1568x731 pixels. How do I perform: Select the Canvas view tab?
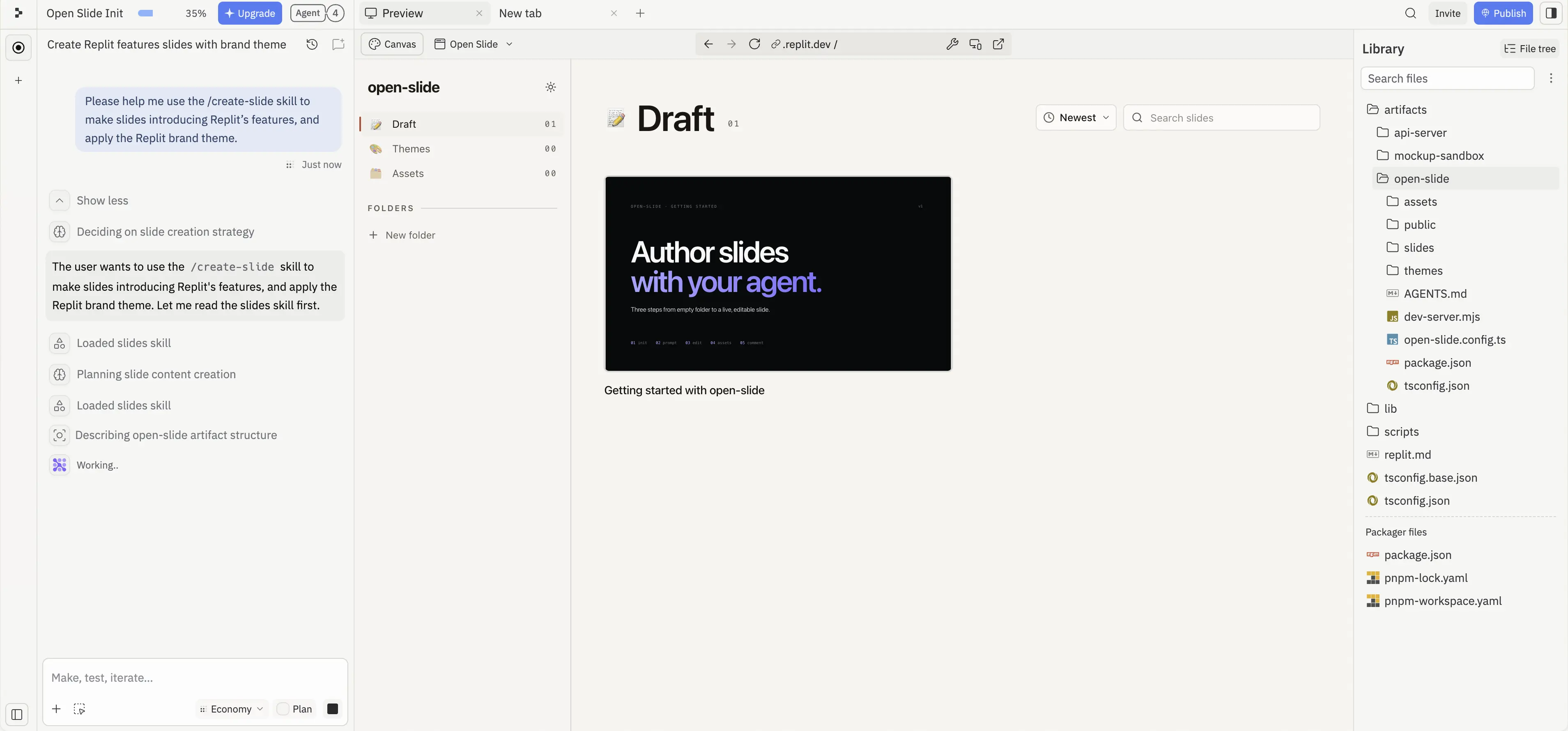392,44
